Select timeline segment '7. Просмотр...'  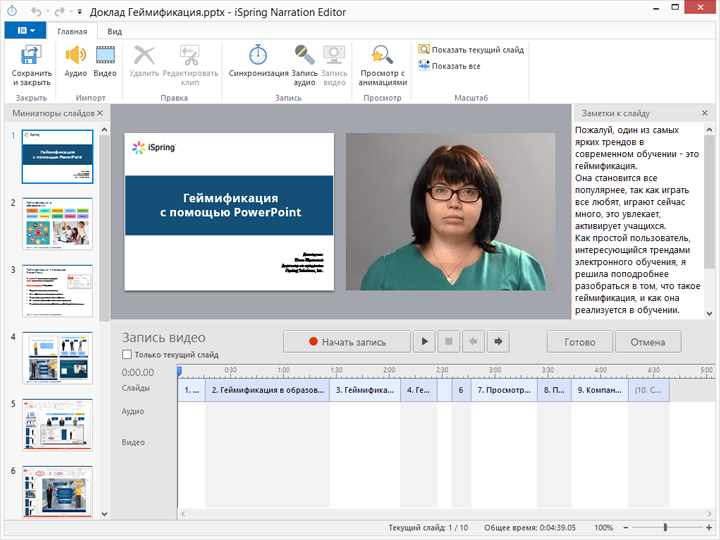[x=504, y=390]
